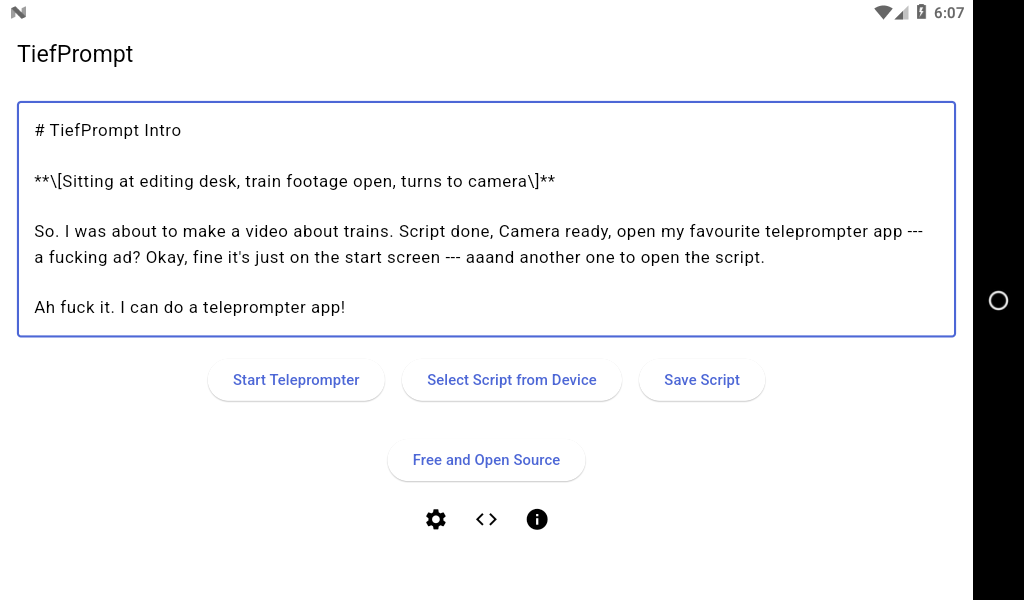The image size is (1024, 600).
Task: Open the Free and Open Source button
Action: [486, 460]
